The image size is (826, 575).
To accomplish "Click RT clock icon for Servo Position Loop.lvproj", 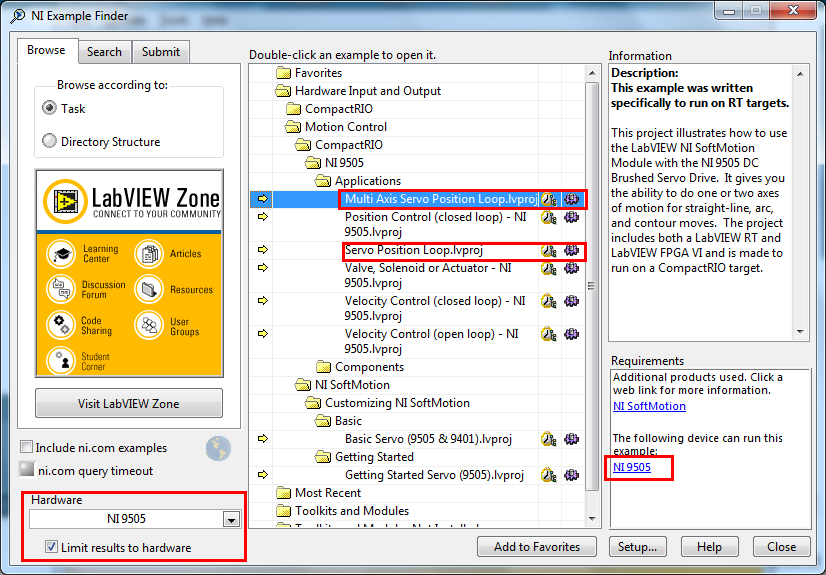I will 549,251.
